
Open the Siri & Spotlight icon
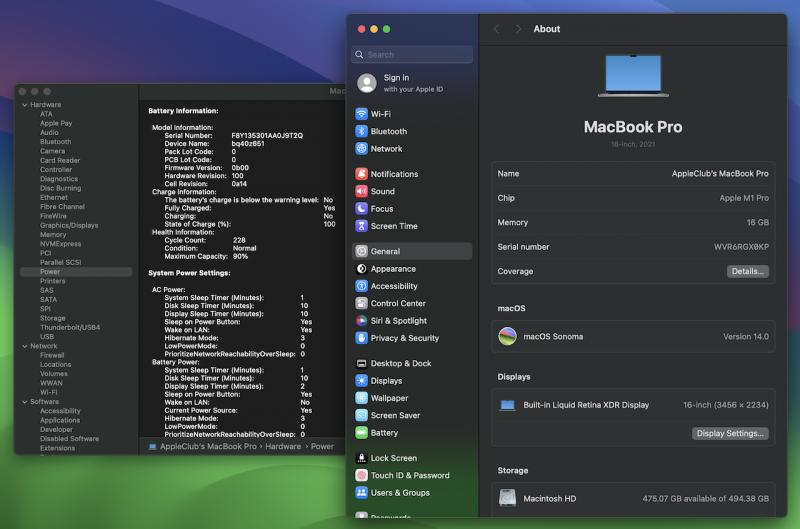coord(362,321)
